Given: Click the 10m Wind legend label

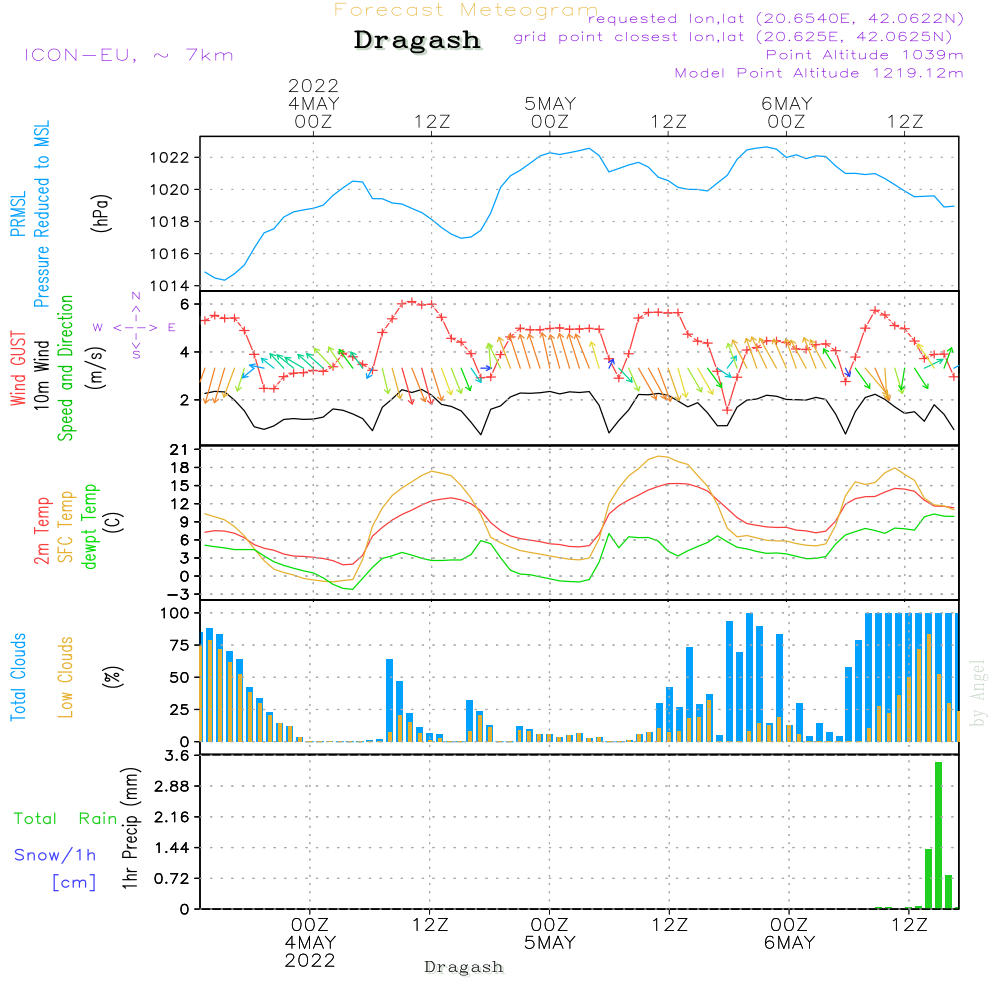Looking at the screenshot, I should (42, 368).
